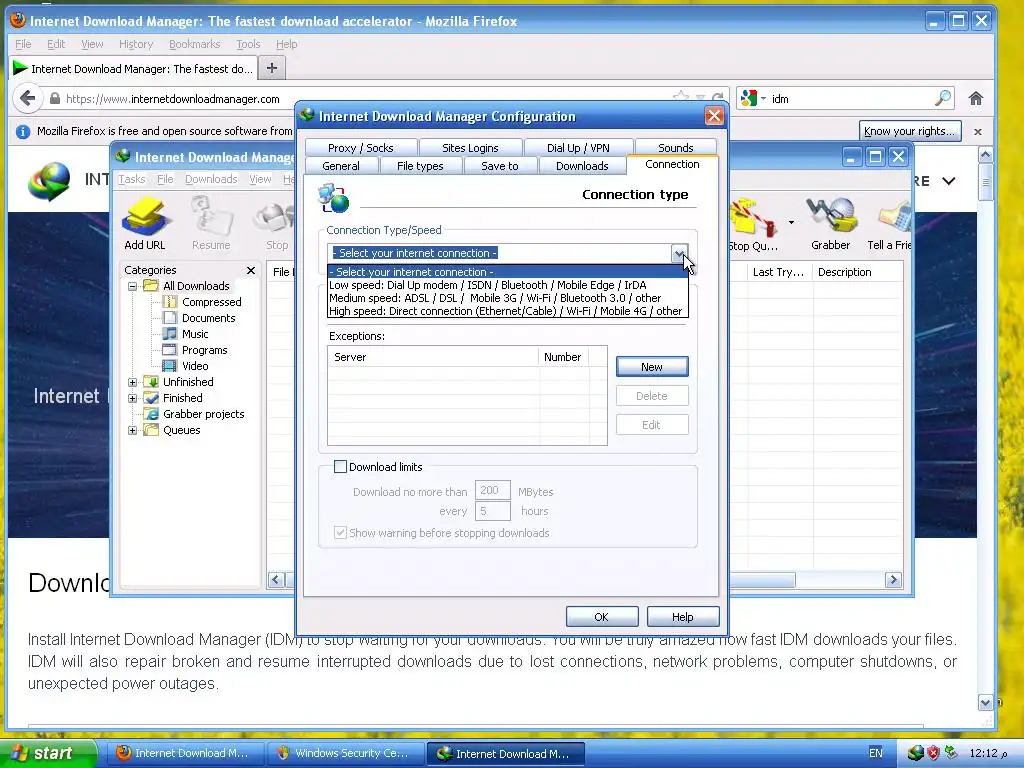Switch to the Dial Up / VPN tab
This screenshot has height=768, width=1024.
(x=578, y=148)
